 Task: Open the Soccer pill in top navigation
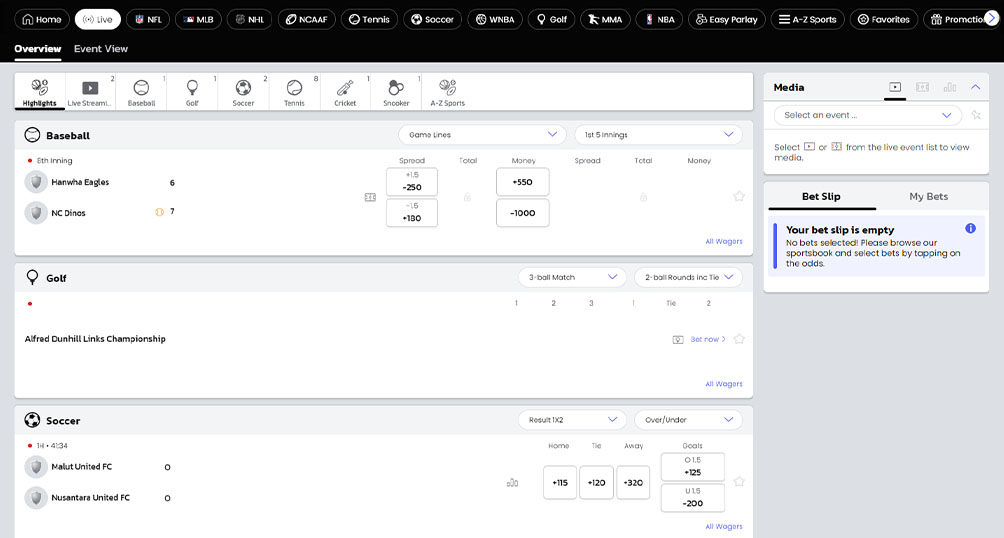click(x=432, y=19)
